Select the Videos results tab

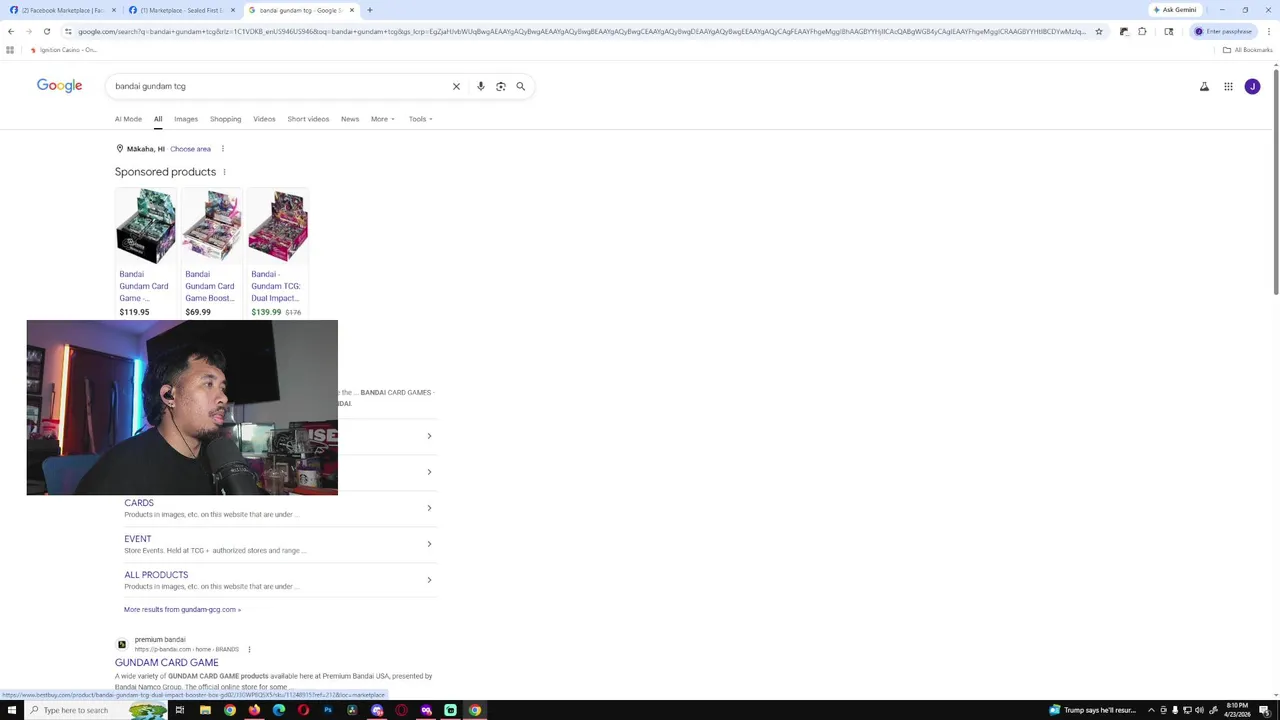264,119
